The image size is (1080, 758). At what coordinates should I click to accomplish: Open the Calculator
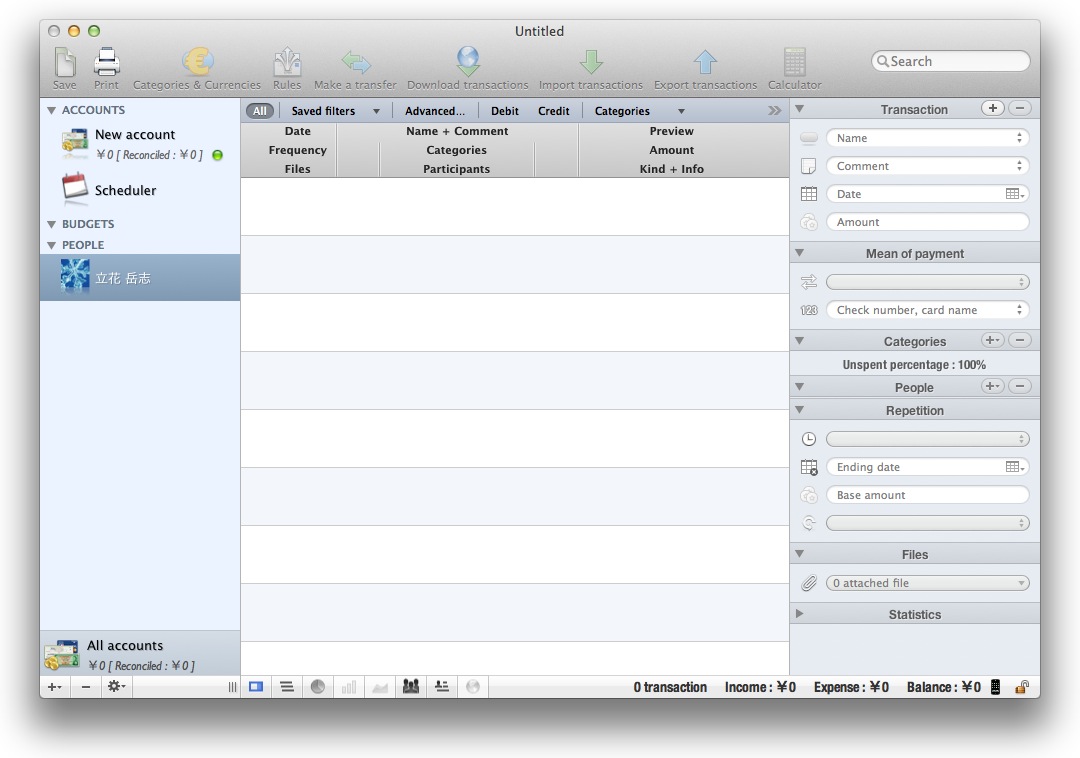[795, 63]
